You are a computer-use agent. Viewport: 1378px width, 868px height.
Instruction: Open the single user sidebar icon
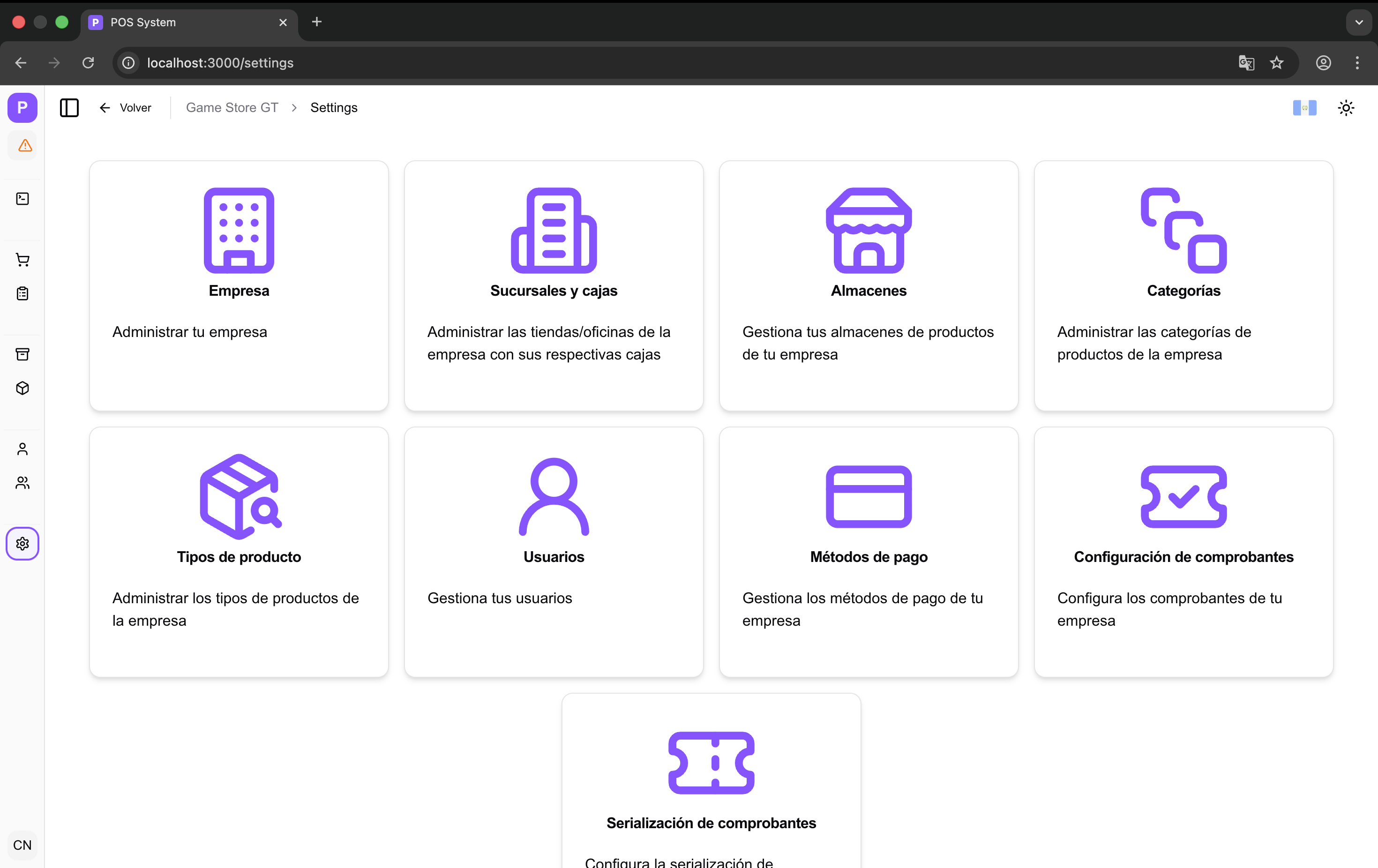[22, 449]
